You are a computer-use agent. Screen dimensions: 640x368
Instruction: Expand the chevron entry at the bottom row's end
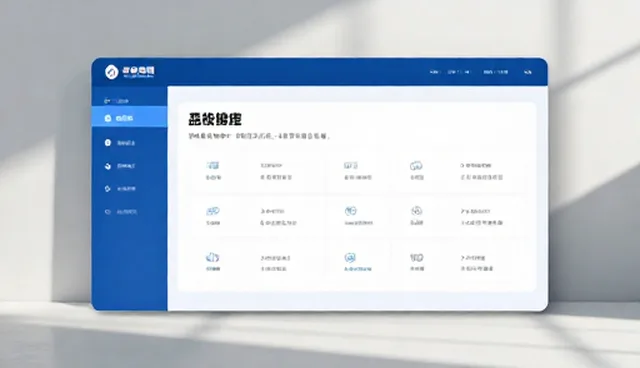(473, 258)
